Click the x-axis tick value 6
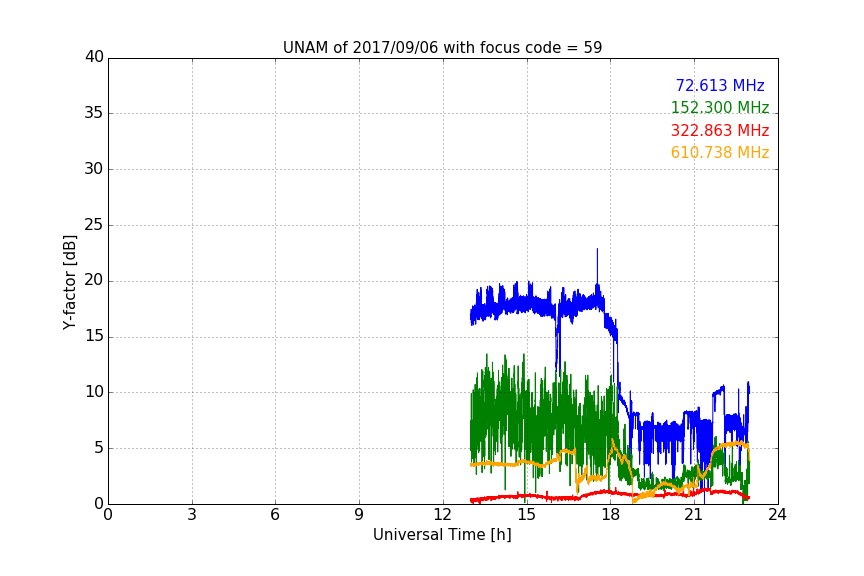 pos(276,515)
